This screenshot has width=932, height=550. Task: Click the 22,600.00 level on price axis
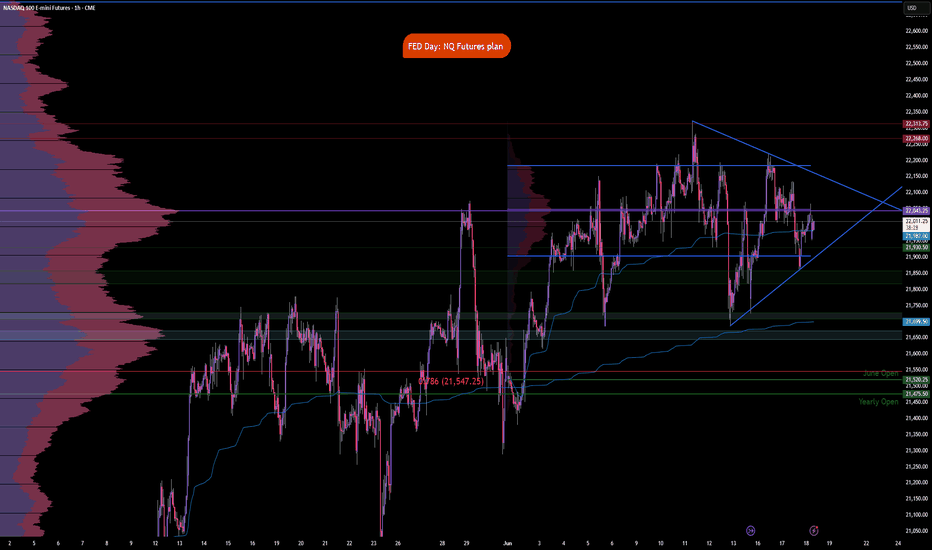tap(917, 31)
